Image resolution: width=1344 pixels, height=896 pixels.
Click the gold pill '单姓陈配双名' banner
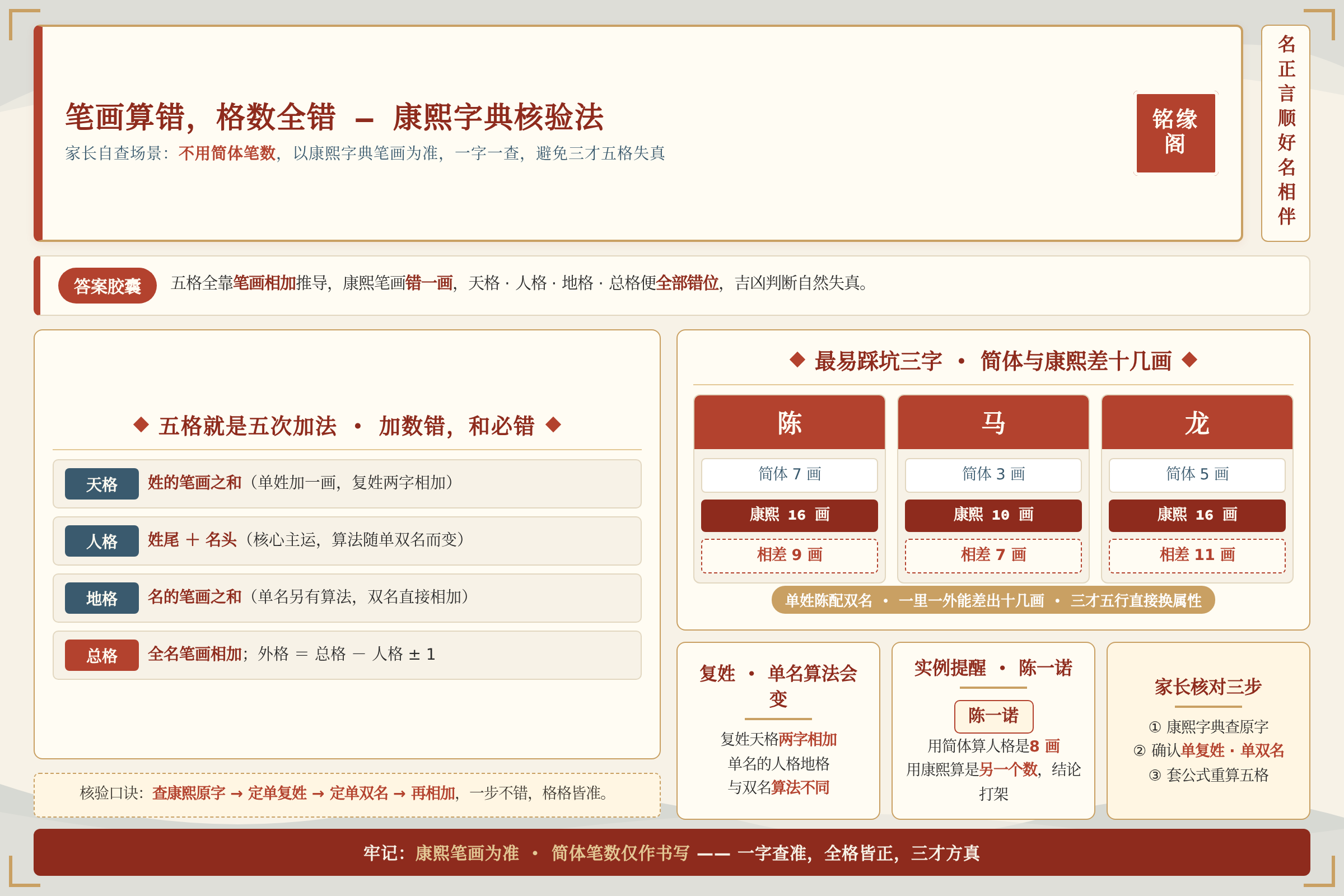[x=993, y=600]
